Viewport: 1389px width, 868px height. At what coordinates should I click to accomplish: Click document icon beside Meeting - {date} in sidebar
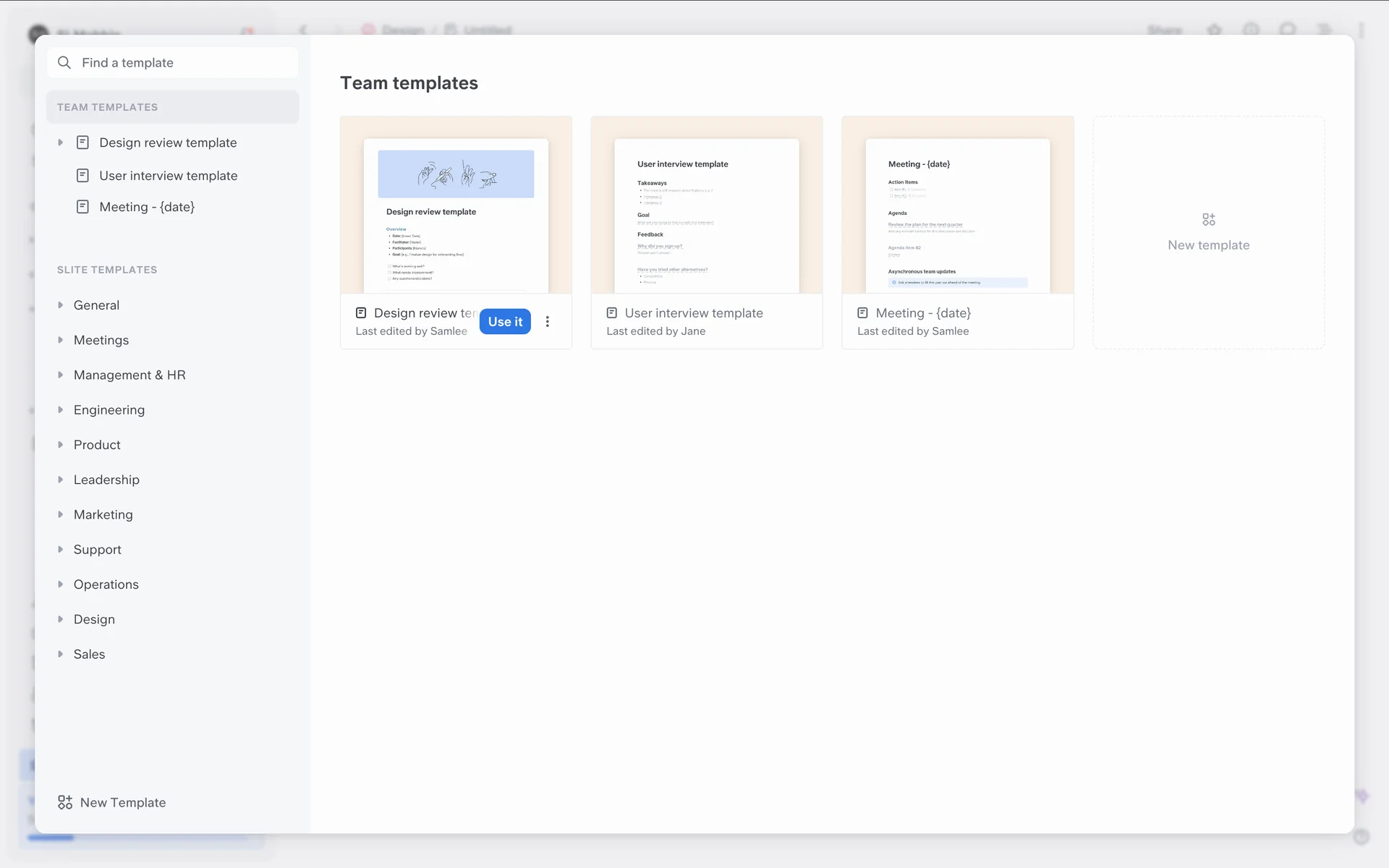tap(83, 207)
